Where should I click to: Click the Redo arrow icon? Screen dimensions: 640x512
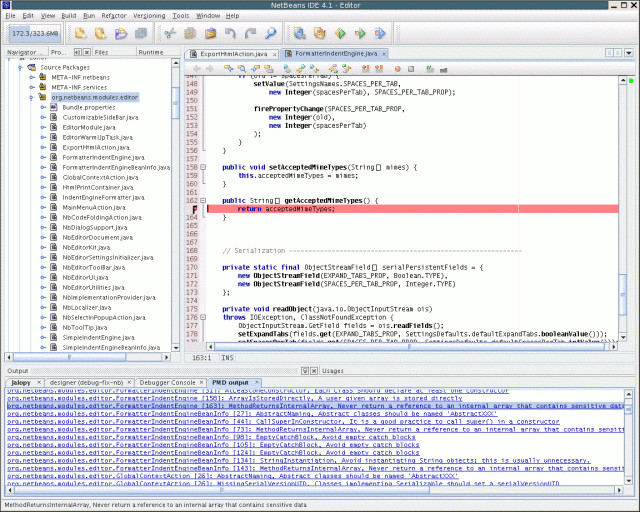(250, 33)
